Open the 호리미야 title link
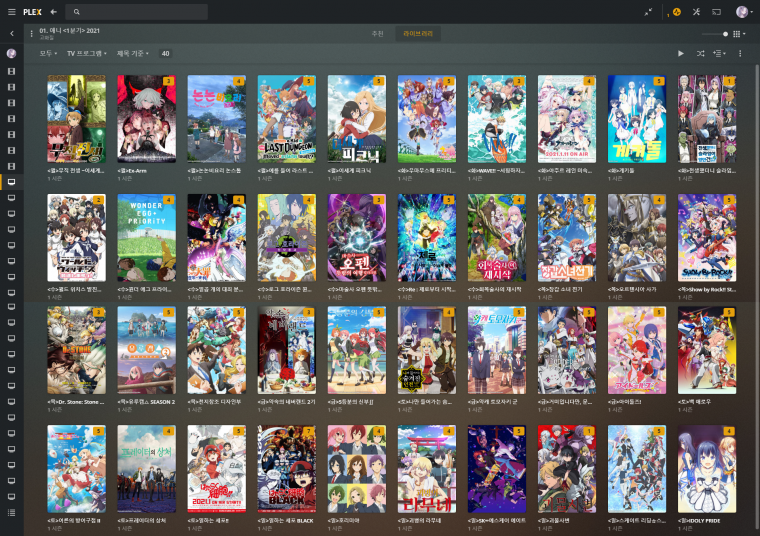The height and width of the screenshot is (536, 760). (x=343, y=520)
